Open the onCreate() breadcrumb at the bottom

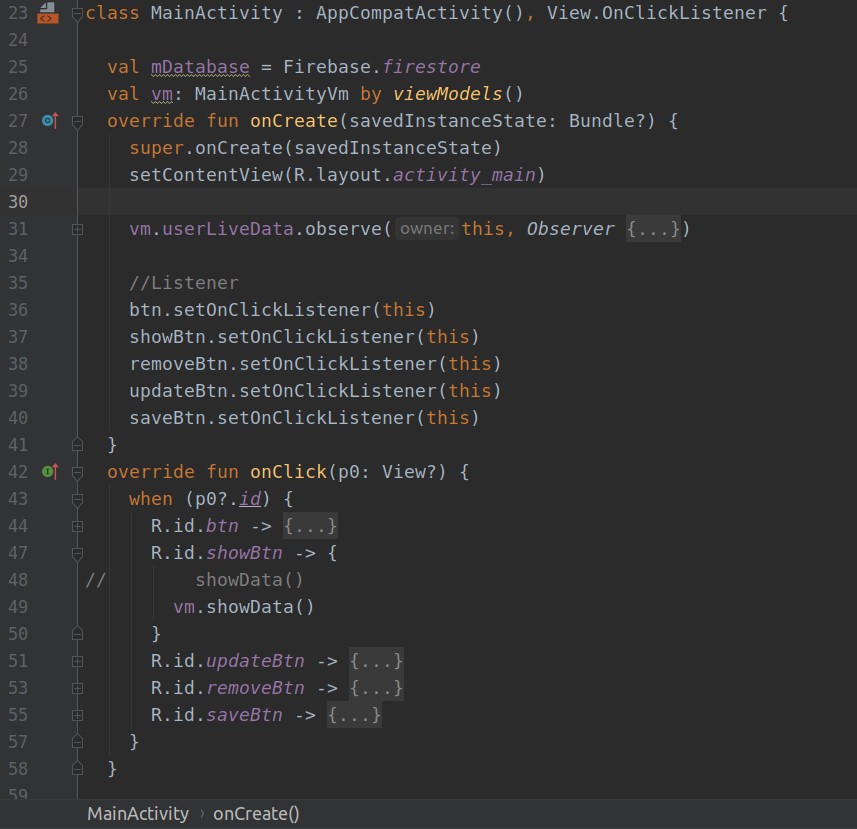256,814
